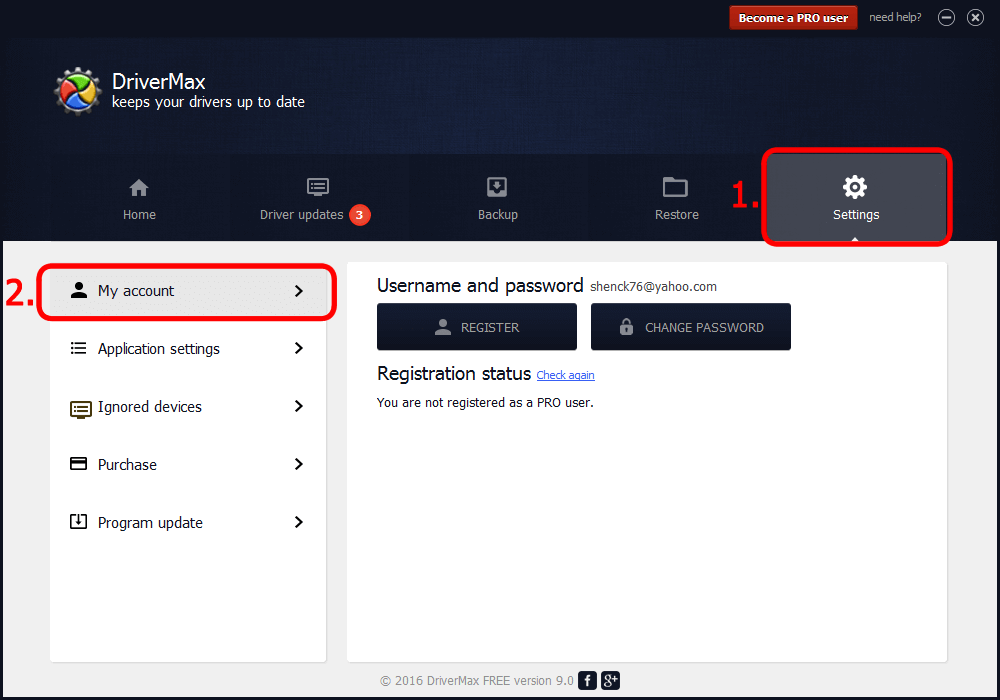Switch to the Home tab
The width and height of the screenshot is (1000, 700).
139,199
